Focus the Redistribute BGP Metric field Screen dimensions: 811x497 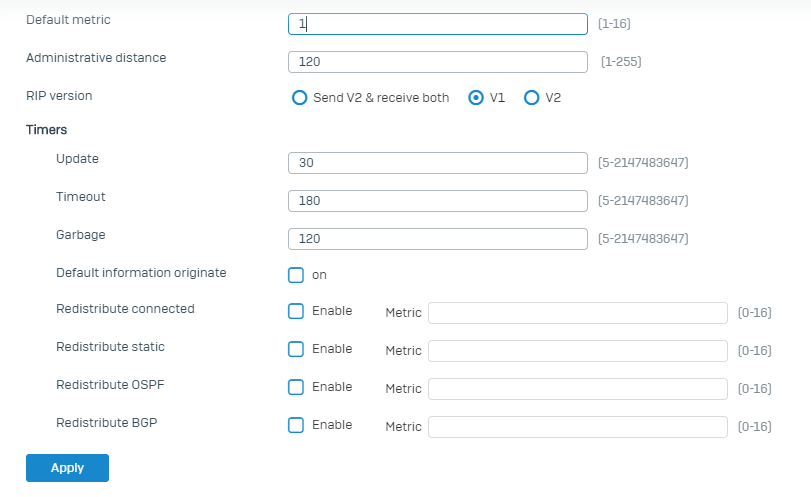click(x=577, y=427)
